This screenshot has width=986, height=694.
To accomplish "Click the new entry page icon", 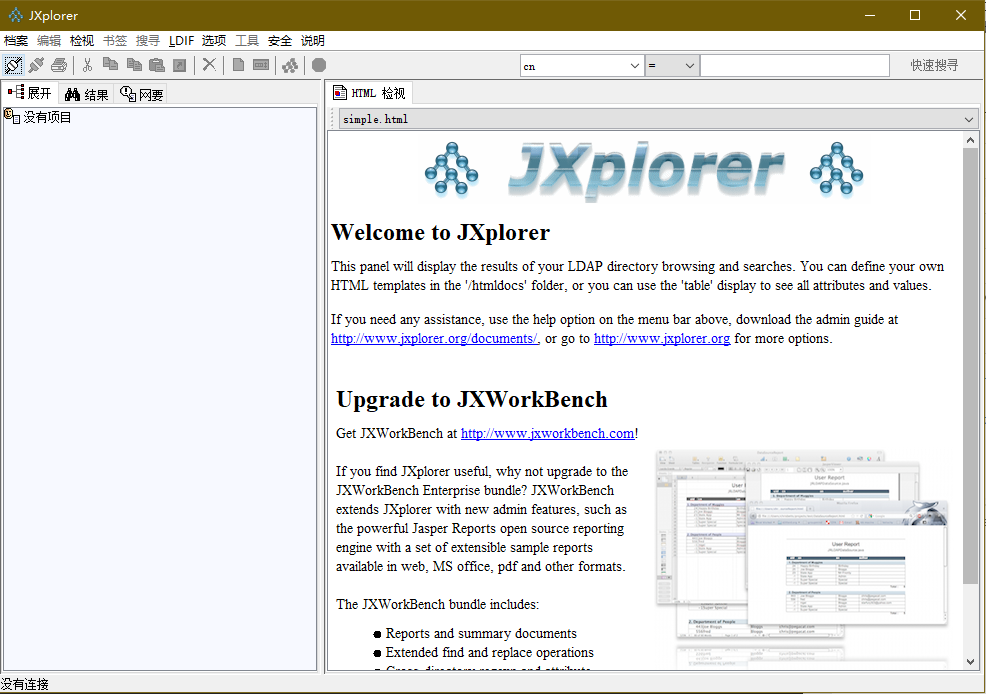I will [238, 65].
